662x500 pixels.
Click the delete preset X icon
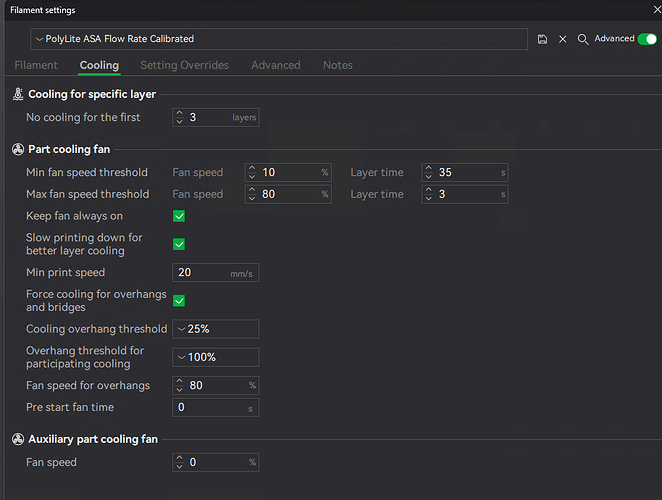[x=563, y=39]
